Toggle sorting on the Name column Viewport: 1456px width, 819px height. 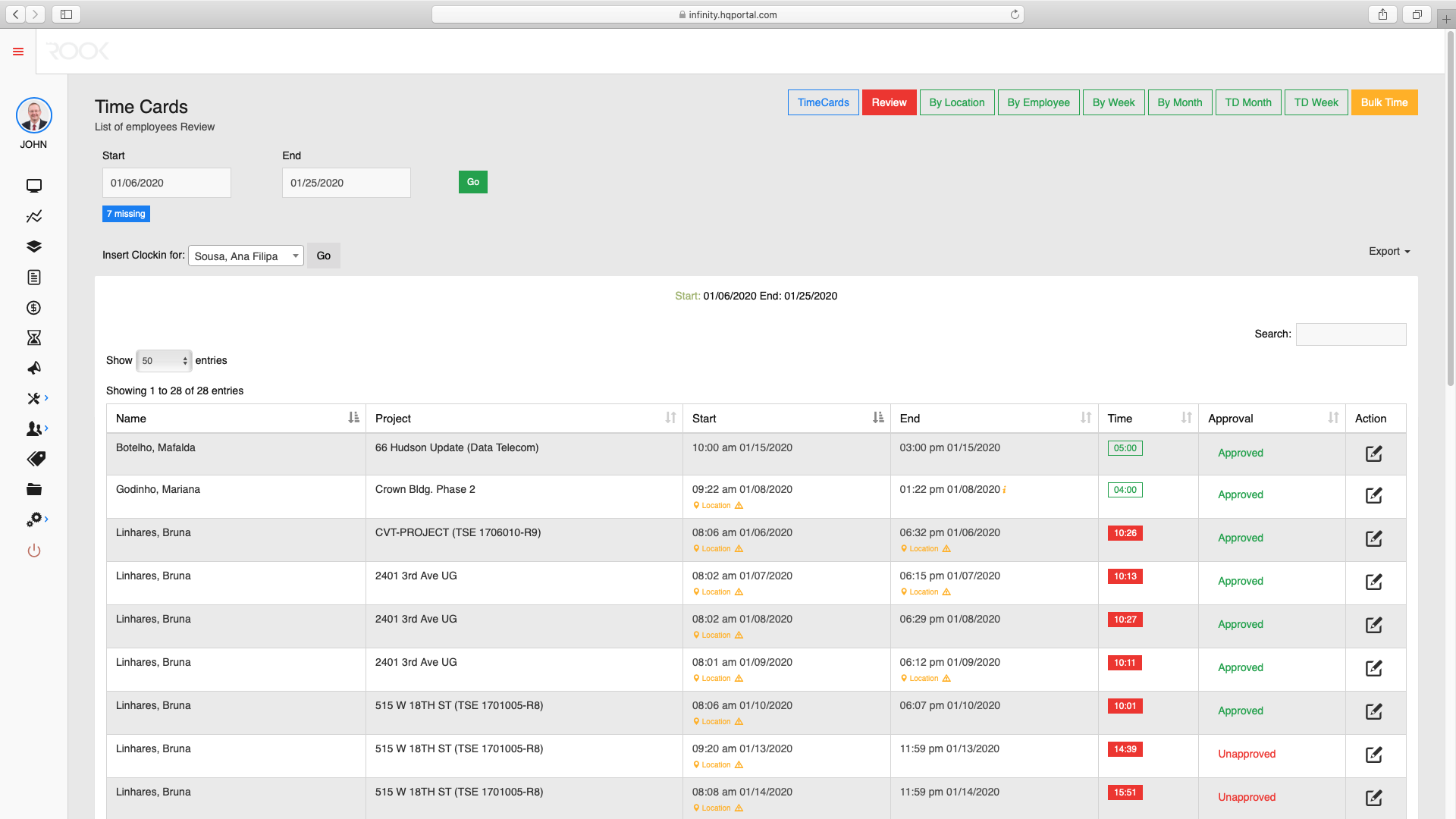354,418
